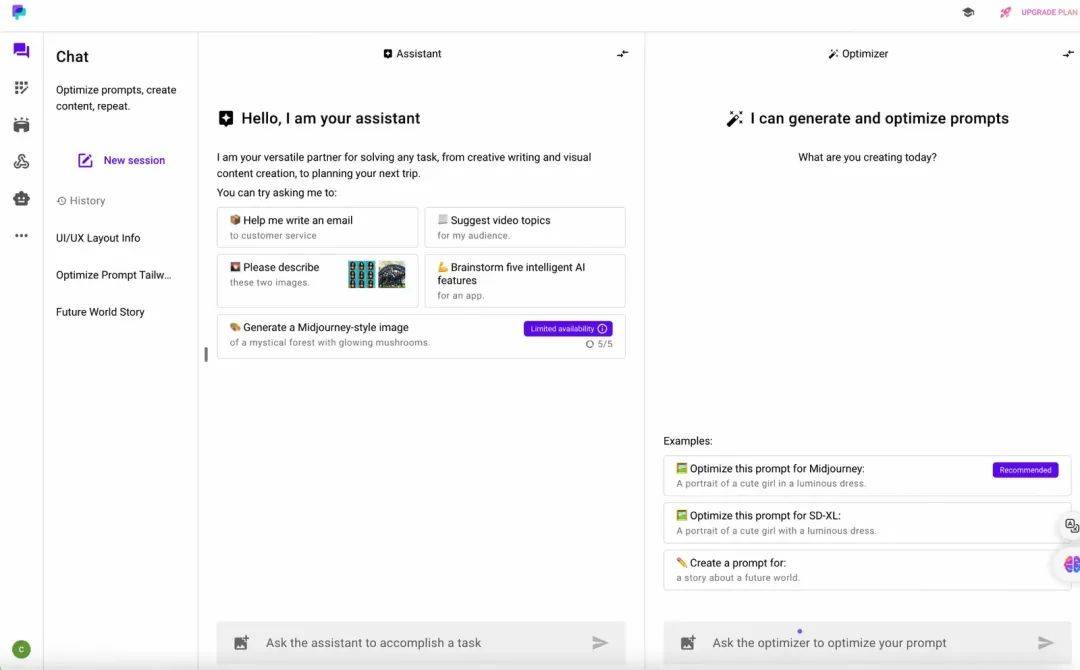Click the send arrow in the optimizer input
Image resolution: width=1080 pixels, height=670 pixels.
point(1045,643)
